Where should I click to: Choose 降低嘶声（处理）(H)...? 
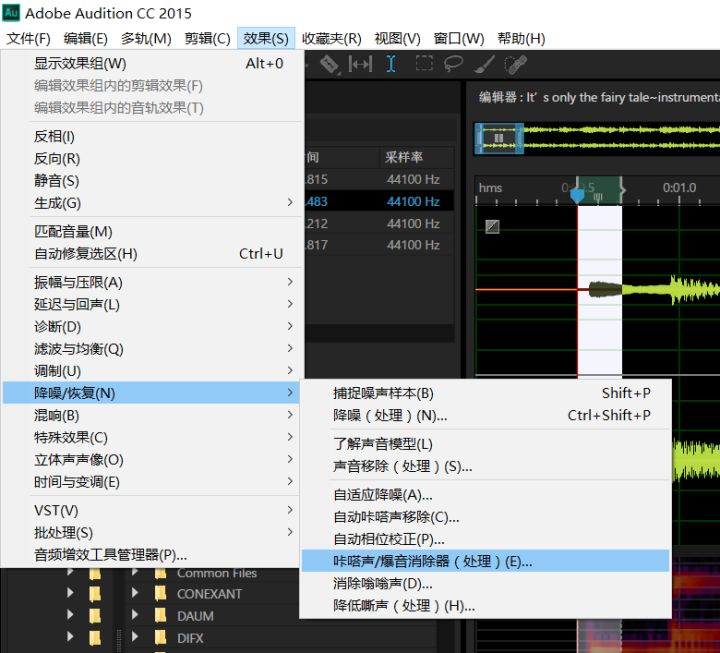(x=485, y=605)
